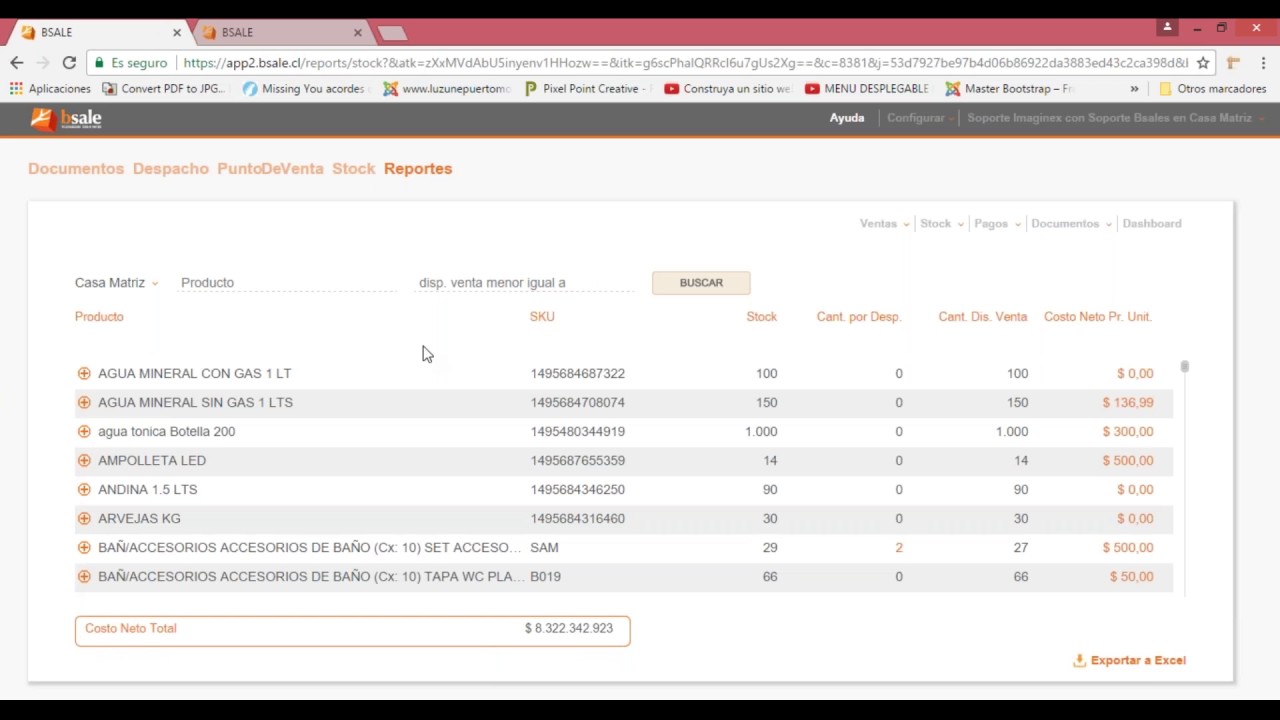The width and height of the screenshot is (1280, 720).
Task: Open the Dashboard link
Action: coord(1151,224)
